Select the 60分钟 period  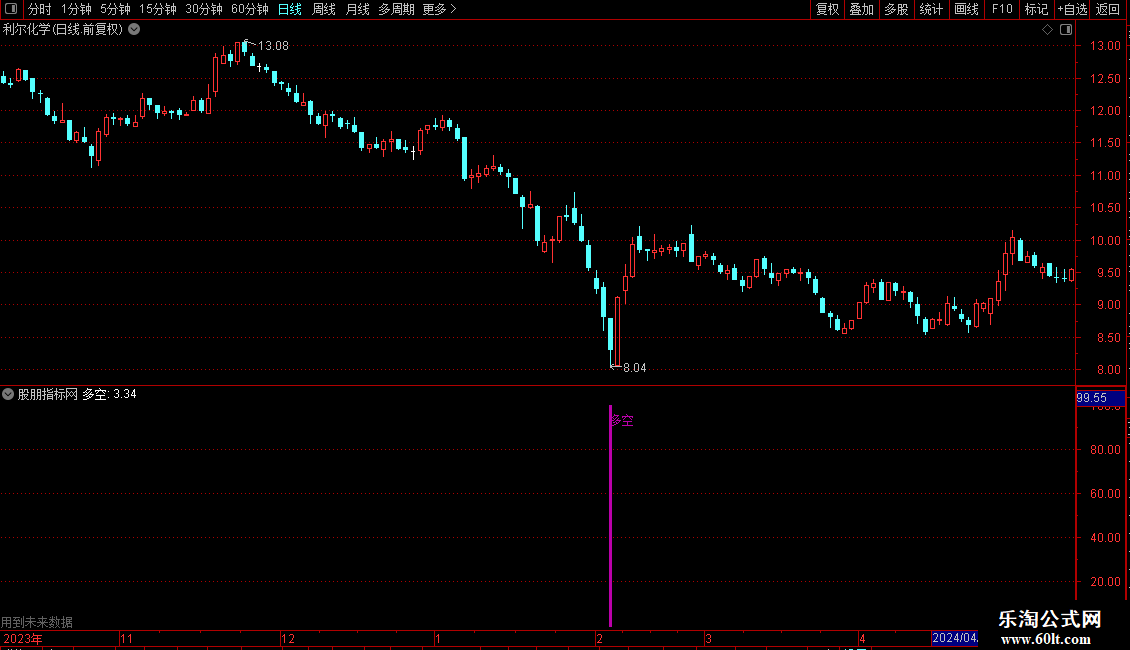click(x=249, y=9)
